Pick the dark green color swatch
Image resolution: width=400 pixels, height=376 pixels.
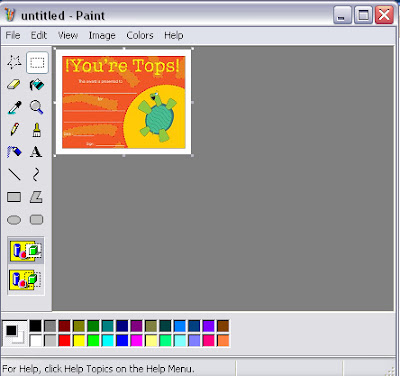coord(93,326)
